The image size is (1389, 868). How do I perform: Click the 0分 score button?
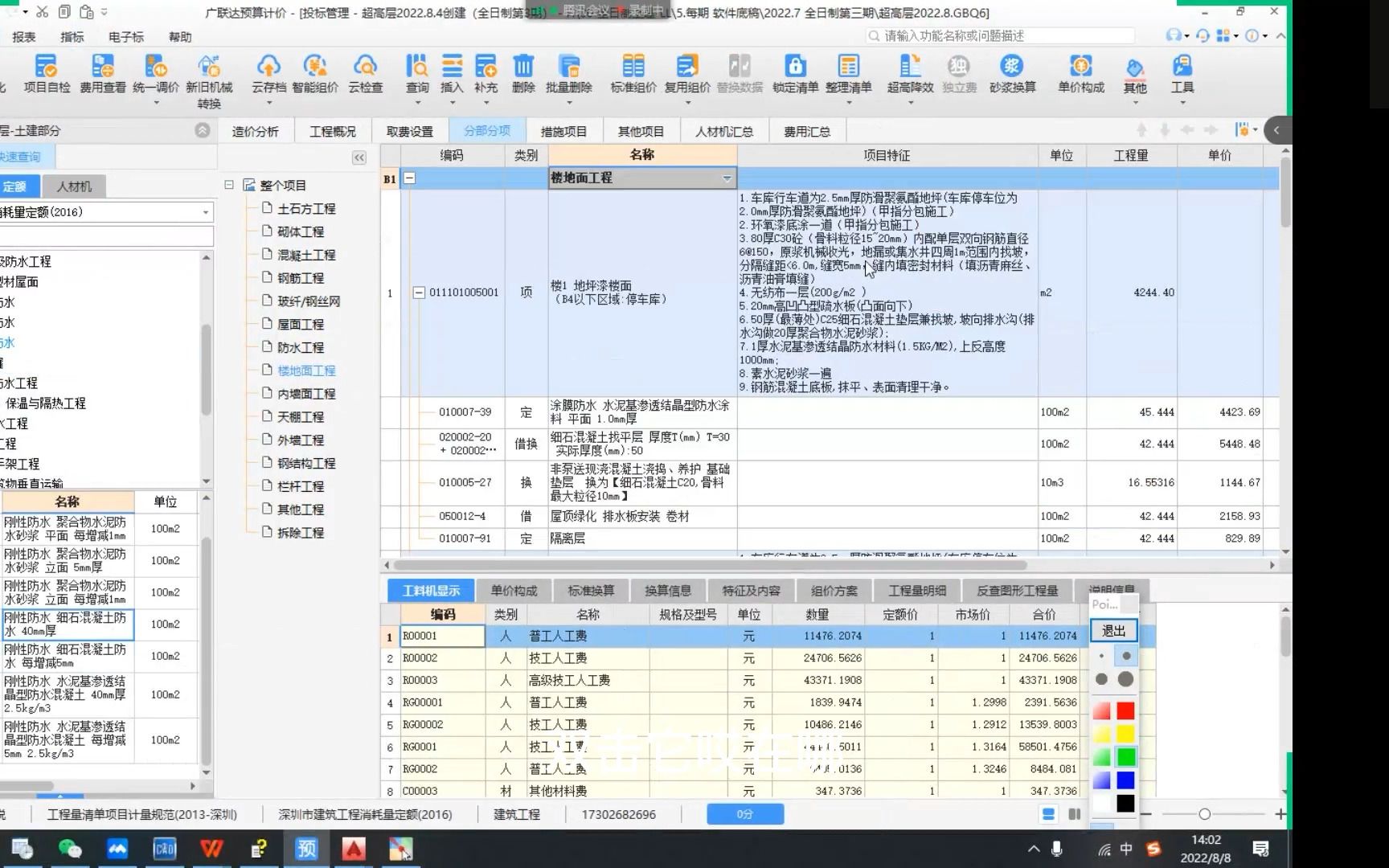745,814
